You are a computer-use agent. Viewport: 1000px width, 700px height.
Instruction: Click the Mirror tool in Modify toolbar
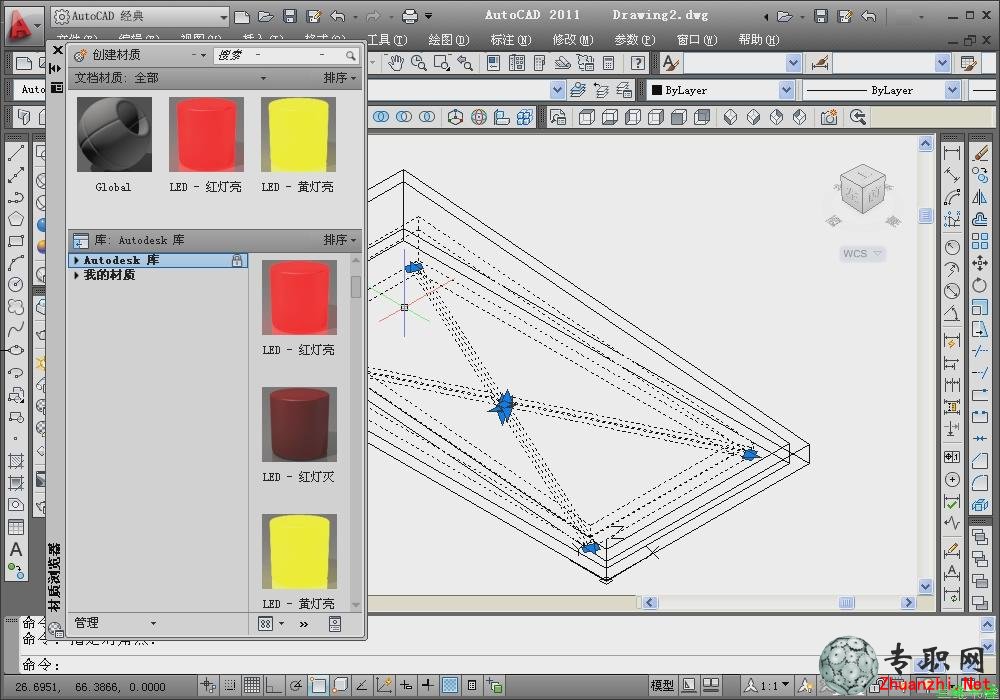click(x=980, y=198)
